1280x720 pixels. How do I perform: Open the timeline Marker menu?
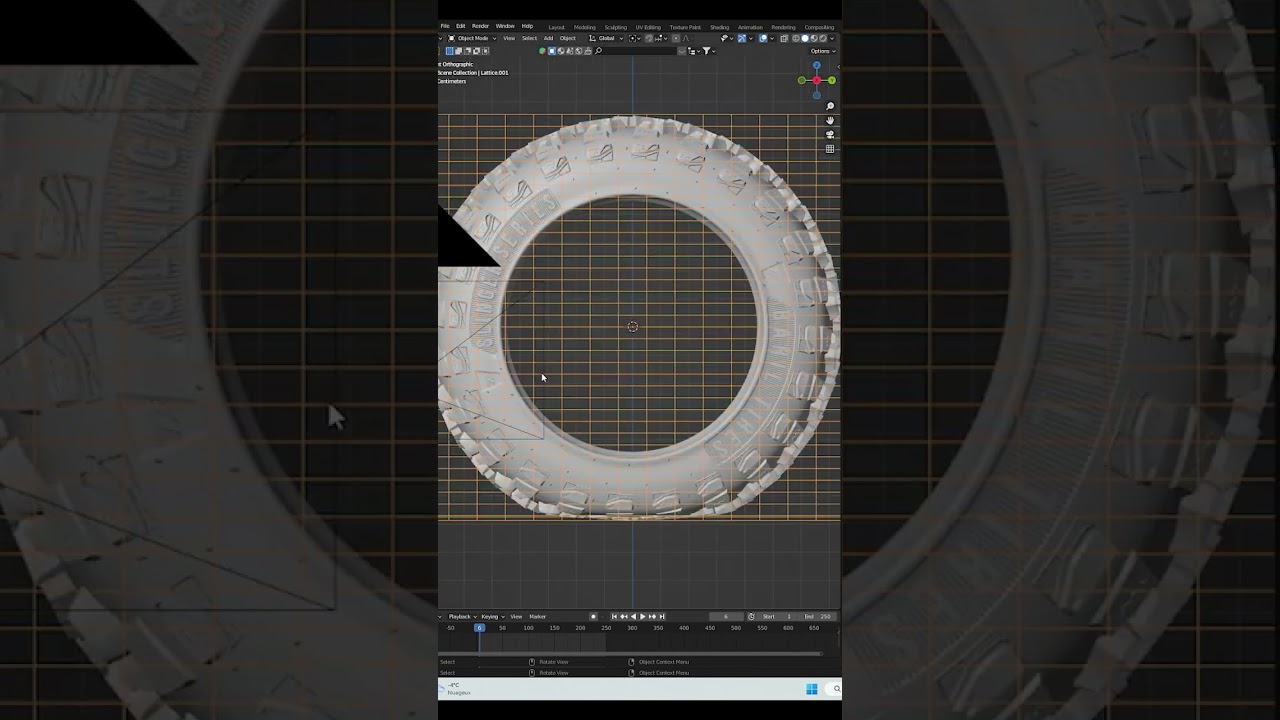(537, 616)
